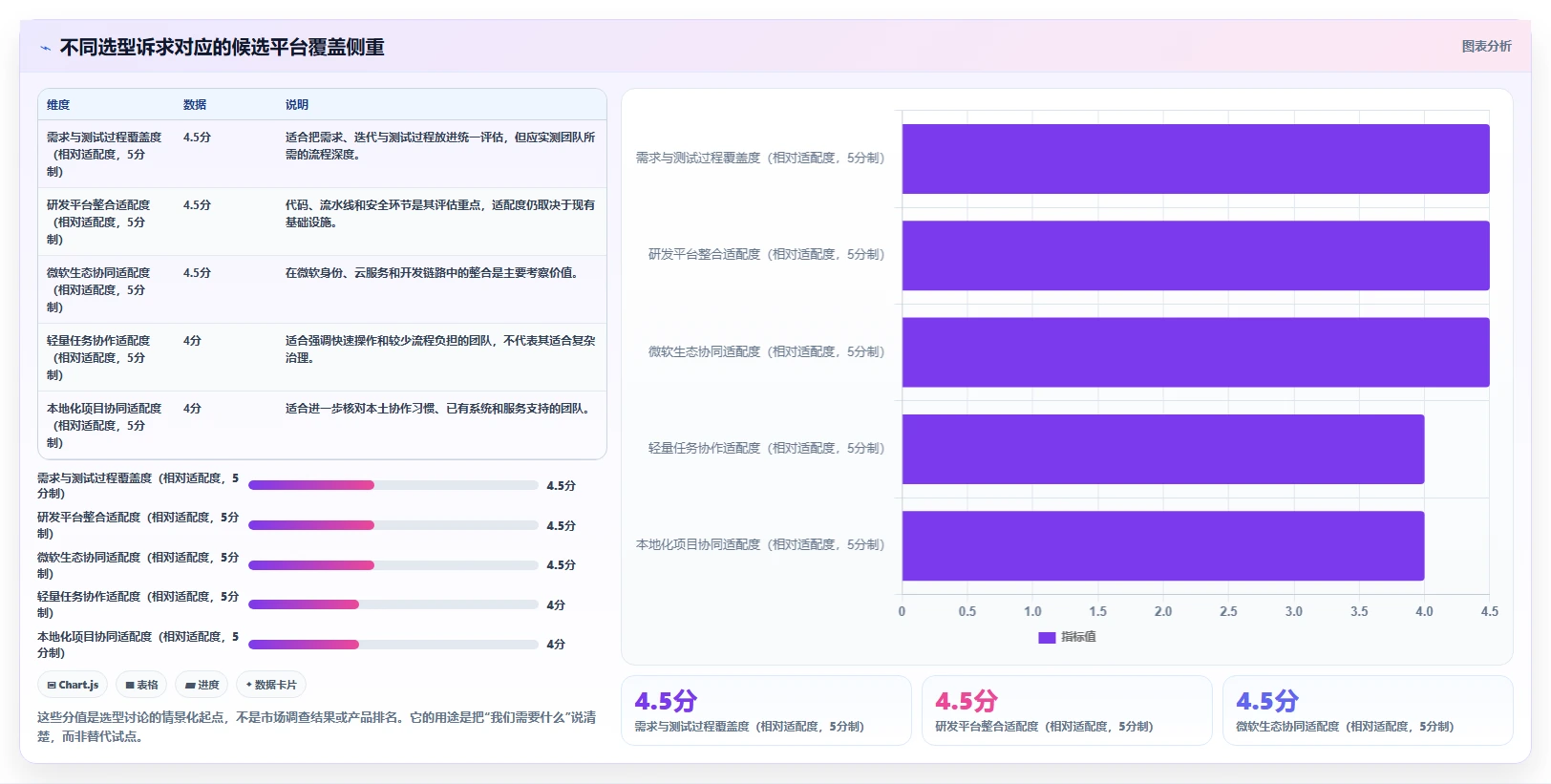
Task: Click the description starting 适合进一步核对本土协作习惯
Action: point(439,409)
